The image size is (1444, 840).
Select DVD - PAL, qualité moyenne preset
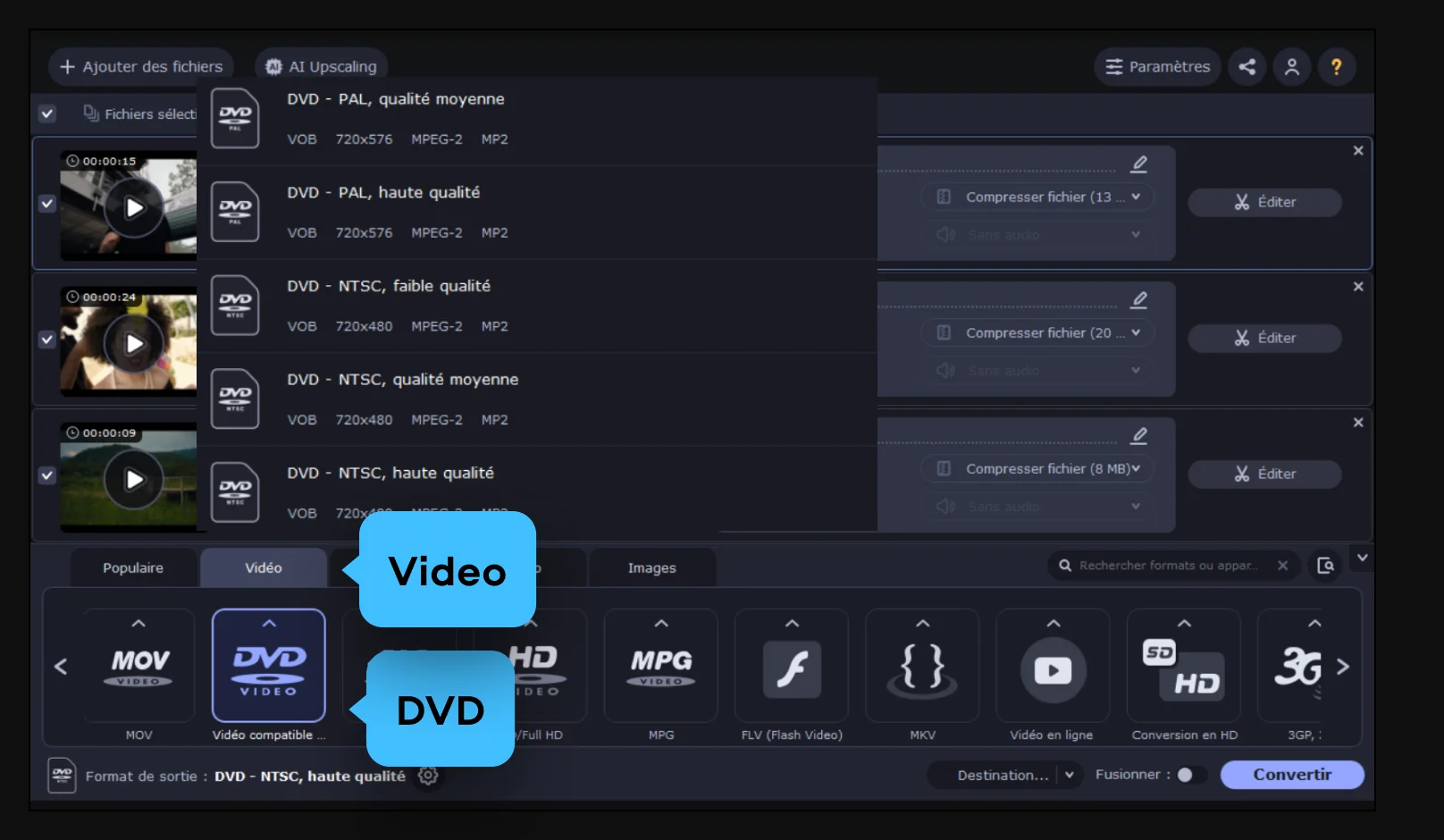[537, 119]
